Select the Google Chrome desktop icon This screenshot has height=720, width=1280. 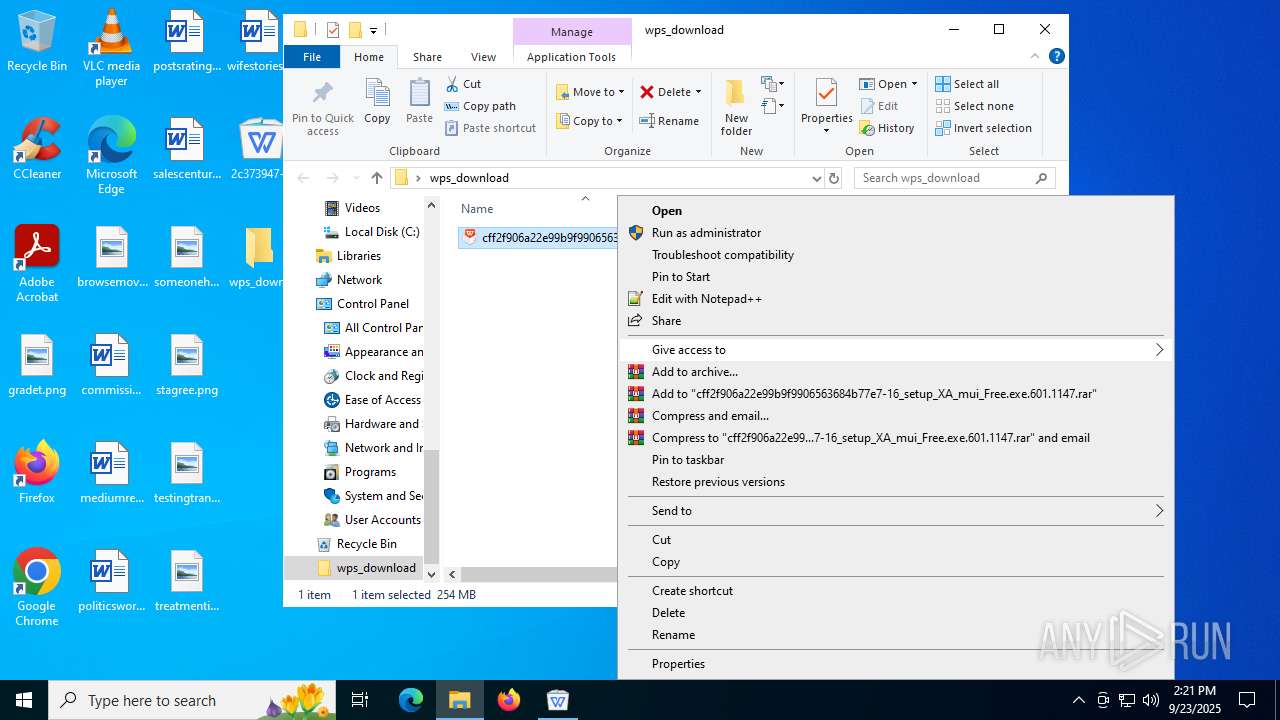37,588
